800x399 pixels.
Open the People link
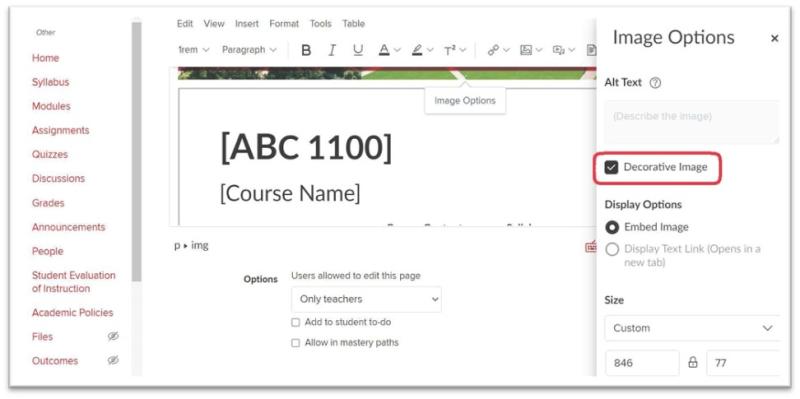(x=47, y=251)
